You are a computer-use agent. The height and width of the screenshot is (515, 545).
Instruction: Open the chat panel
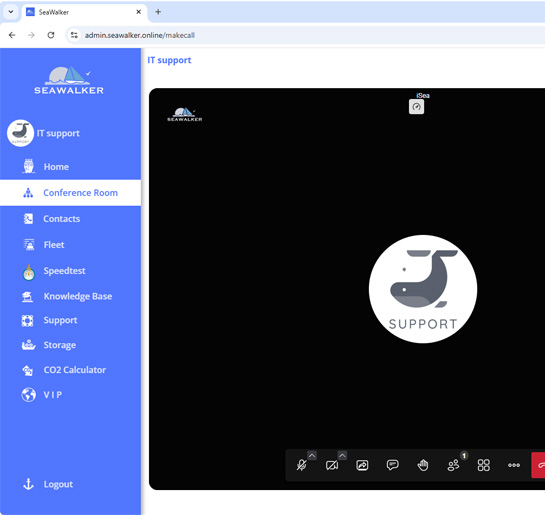(392, 465)
